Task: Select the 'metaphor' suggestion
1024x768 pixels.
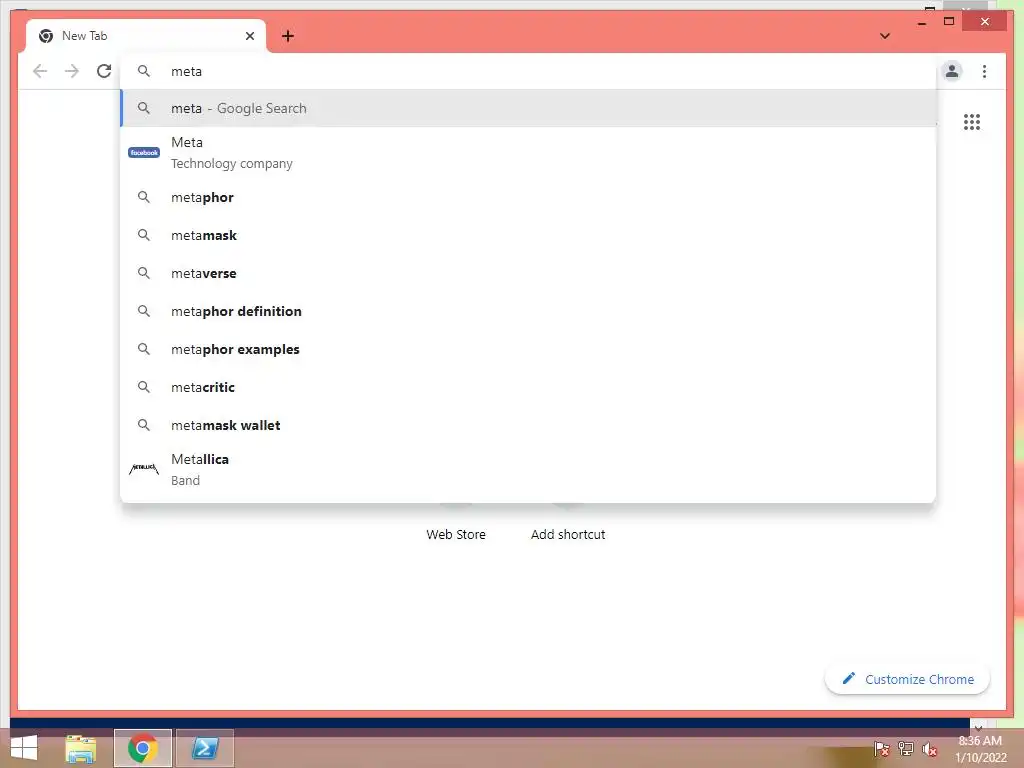Action: (528, 197)
